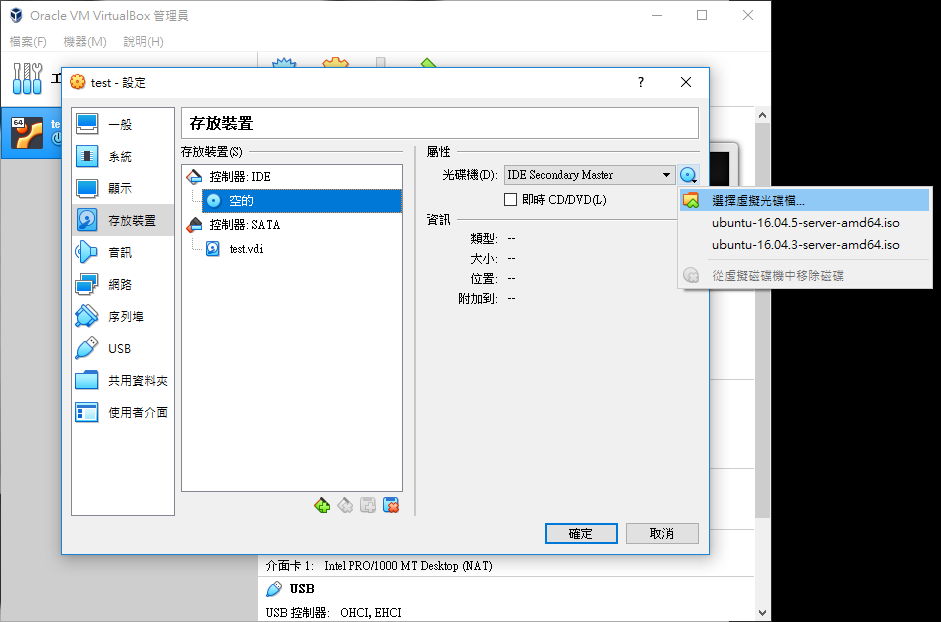Click the add controller icon below storage tree
Screen dimensions: 941x622
(x=322, y=506)
